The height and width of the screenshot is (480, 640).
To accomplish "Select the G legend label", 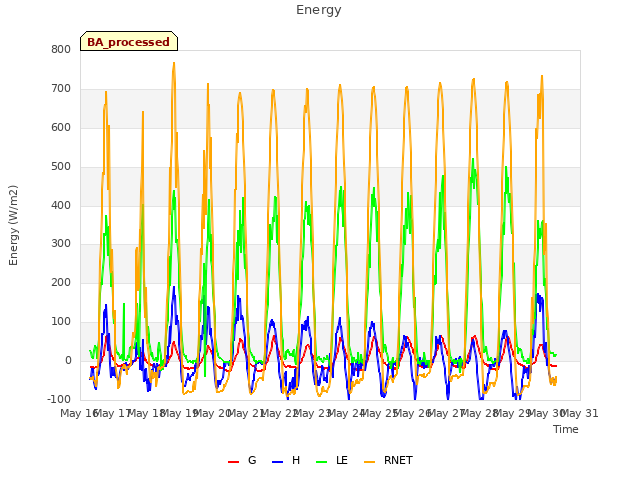I will tap(252, 460).
